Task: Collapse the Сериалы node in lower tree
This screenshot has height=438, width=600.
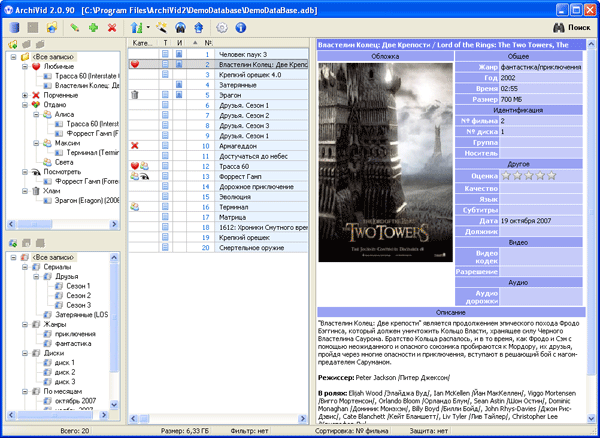Action: (x=25, y=269)
